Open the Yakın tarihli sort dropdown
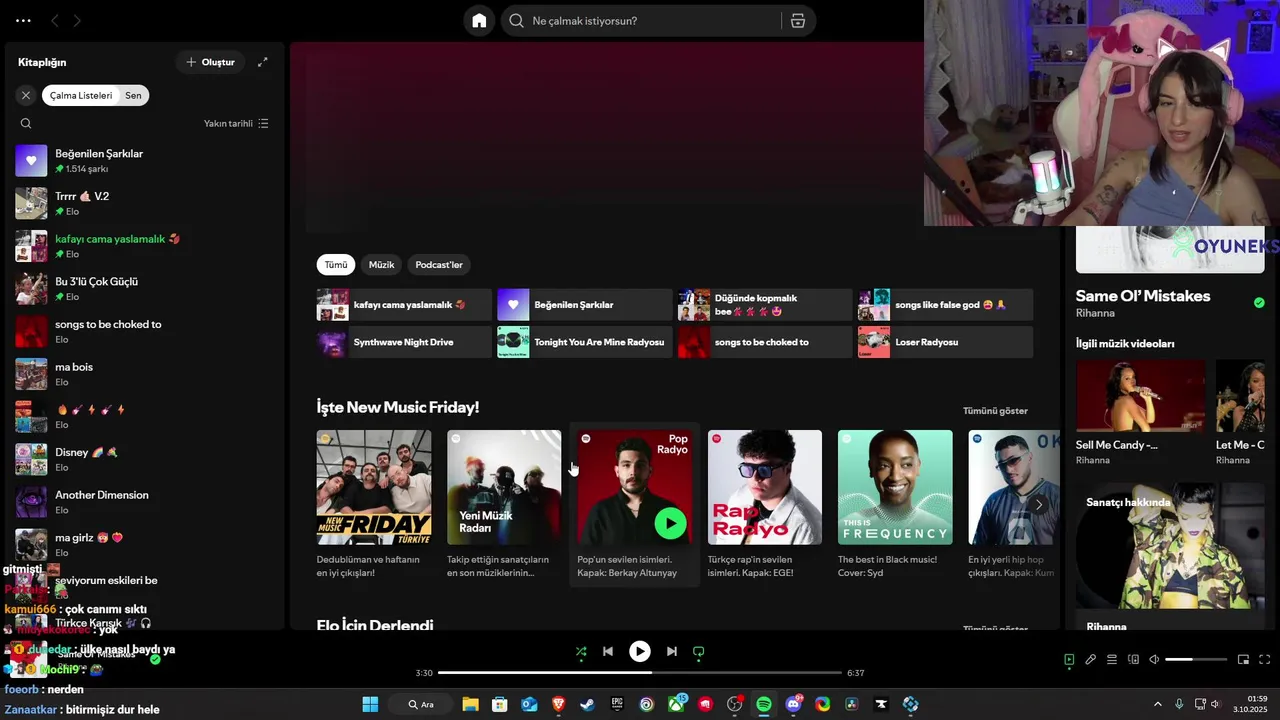 [236, 123]
